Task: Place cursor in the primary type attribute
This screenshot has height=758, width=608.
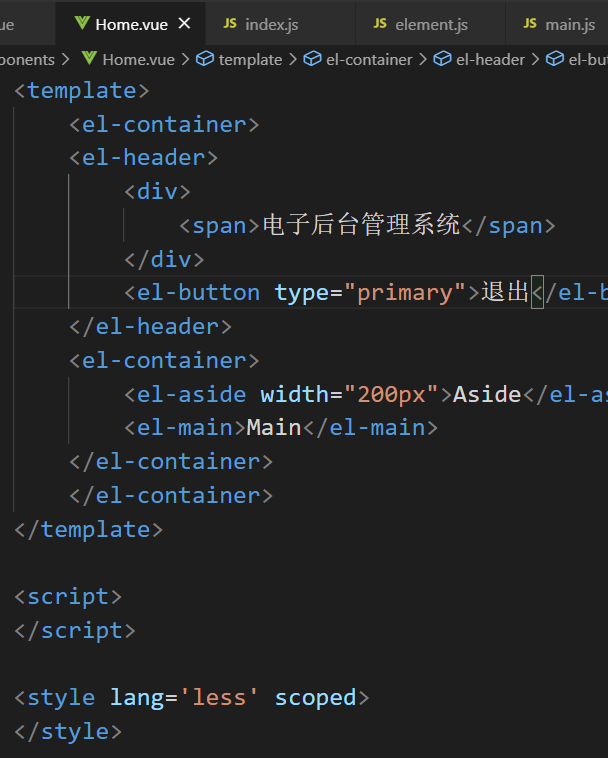Action: tap(405, 292)
